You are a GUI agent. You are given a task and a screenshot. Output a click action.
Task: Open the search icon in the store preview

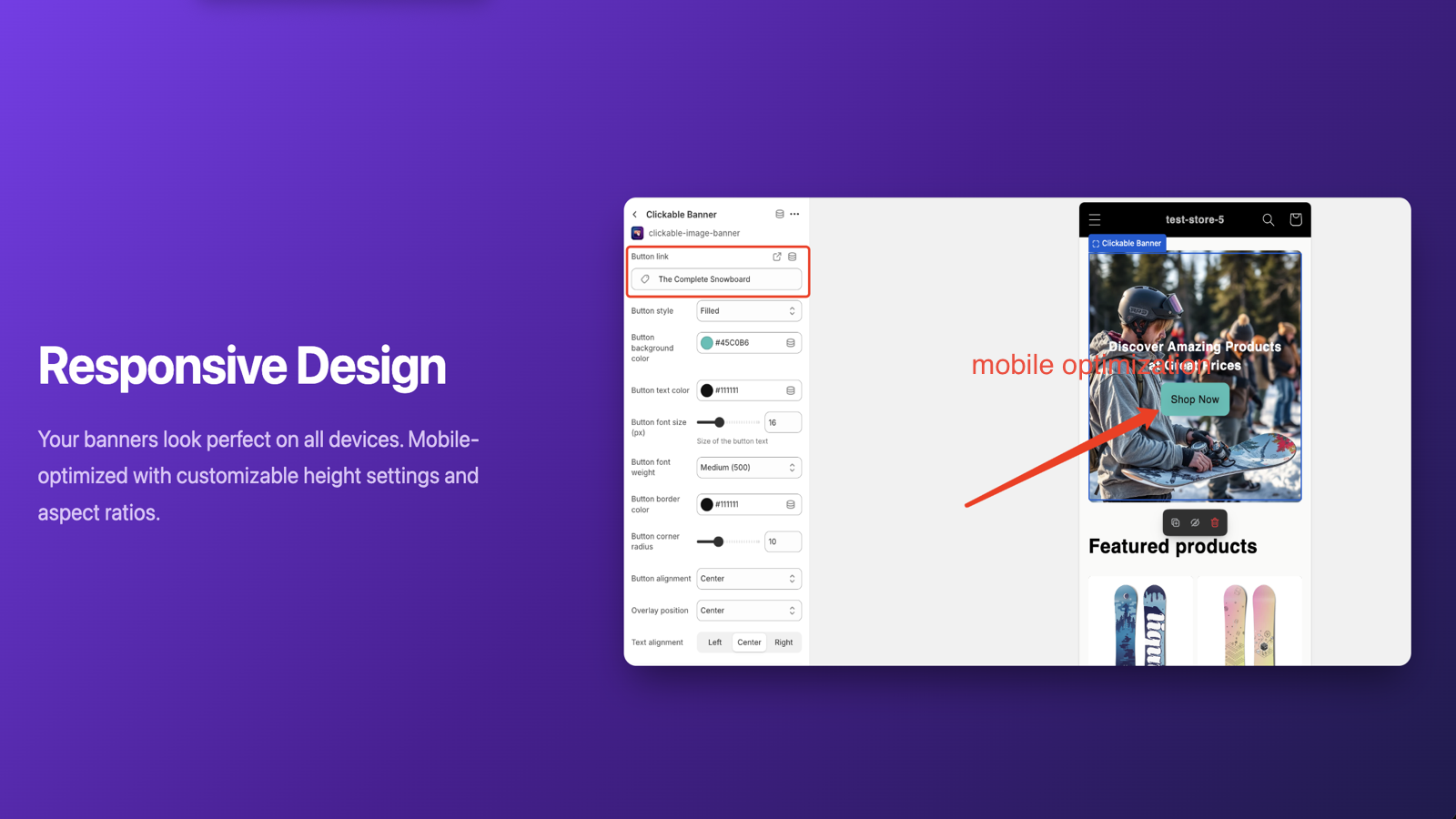pyautogui.click(x=1268, y=219)
